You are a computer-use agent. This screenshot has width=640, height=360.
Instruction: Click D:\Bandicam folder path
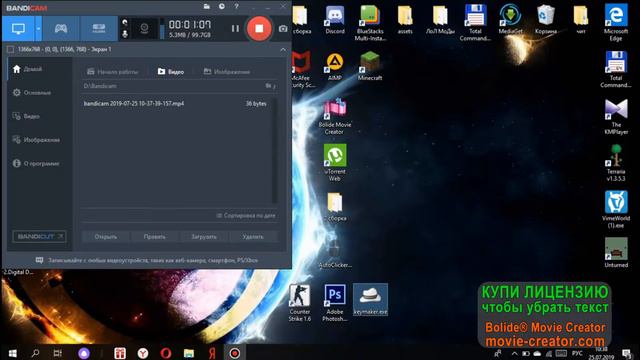100,86
